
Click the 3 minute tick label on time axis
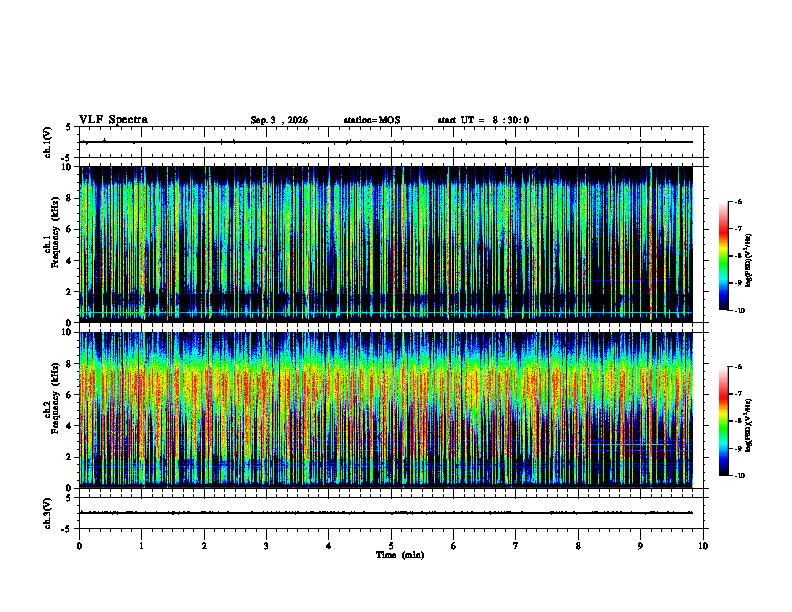[266, 546]
